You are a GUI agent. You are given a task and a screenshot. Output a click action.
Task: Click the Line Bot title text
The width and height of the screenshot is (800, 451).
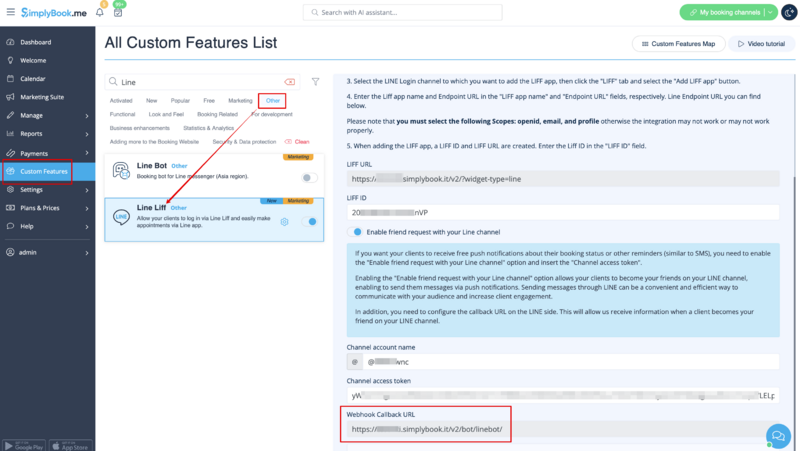pos(152,166)
